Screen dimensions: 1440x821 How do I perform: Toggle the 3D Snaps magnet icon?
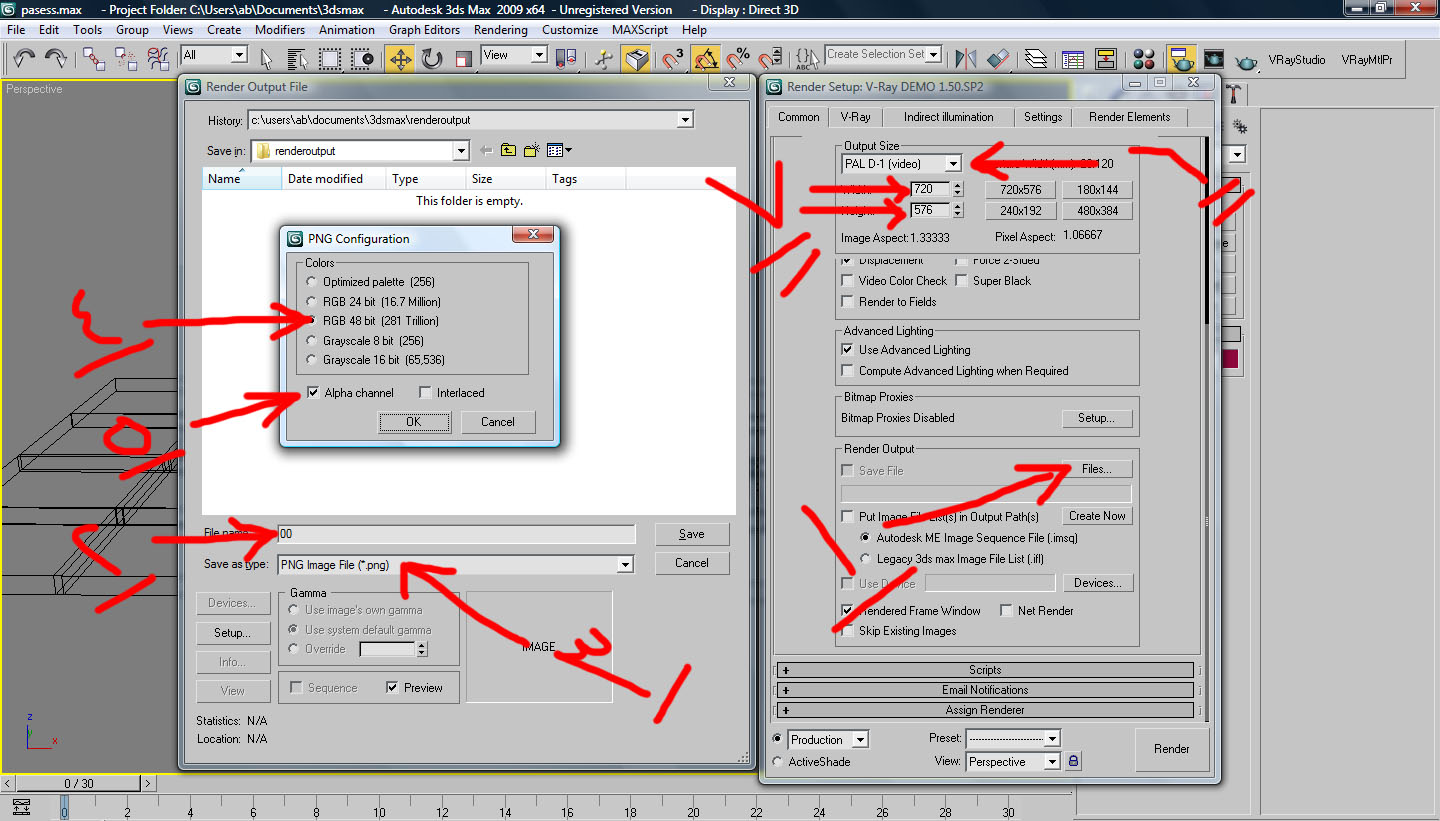674,59
